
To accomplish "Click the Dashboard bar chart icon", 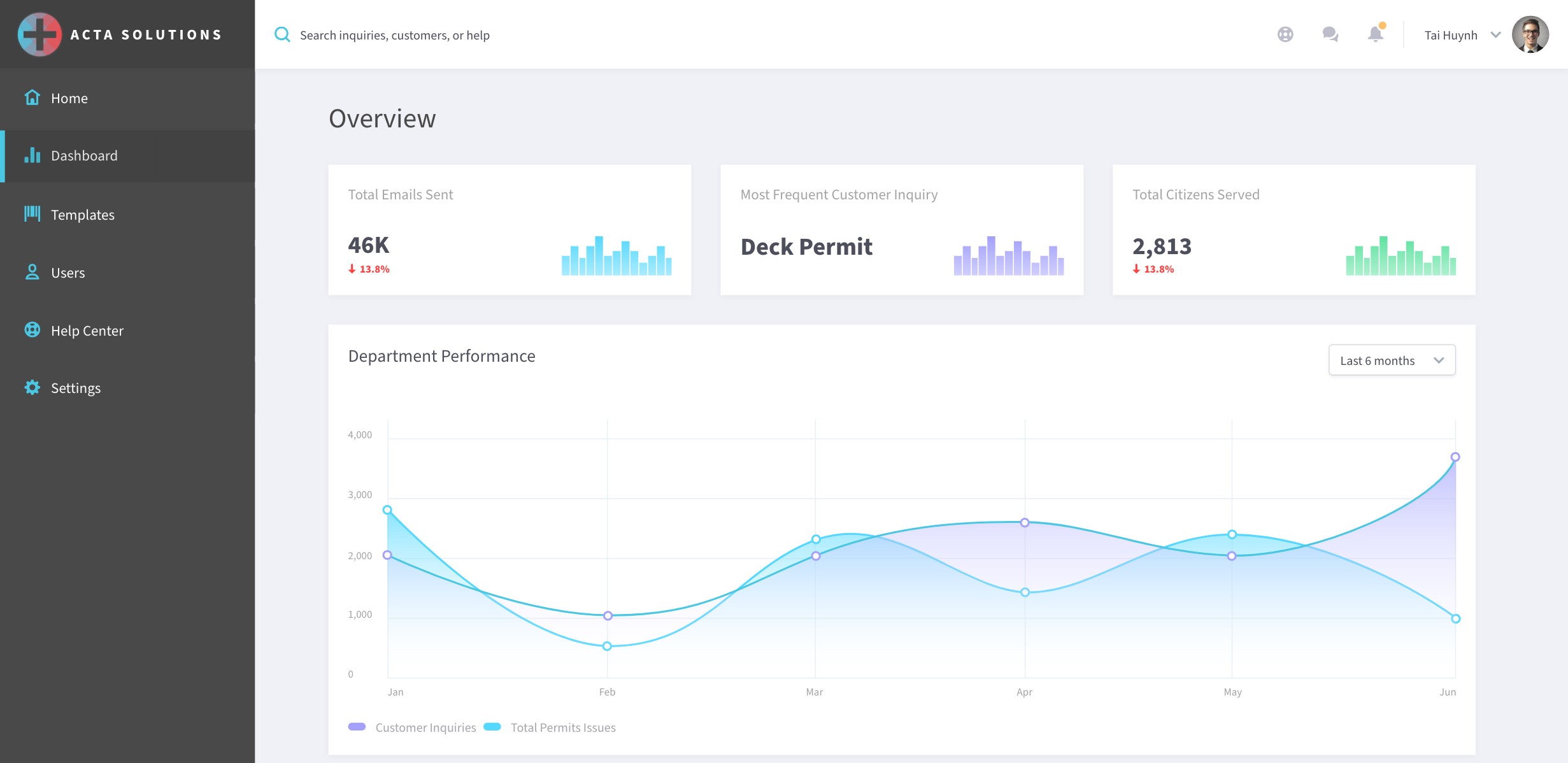I will point(32,155).
